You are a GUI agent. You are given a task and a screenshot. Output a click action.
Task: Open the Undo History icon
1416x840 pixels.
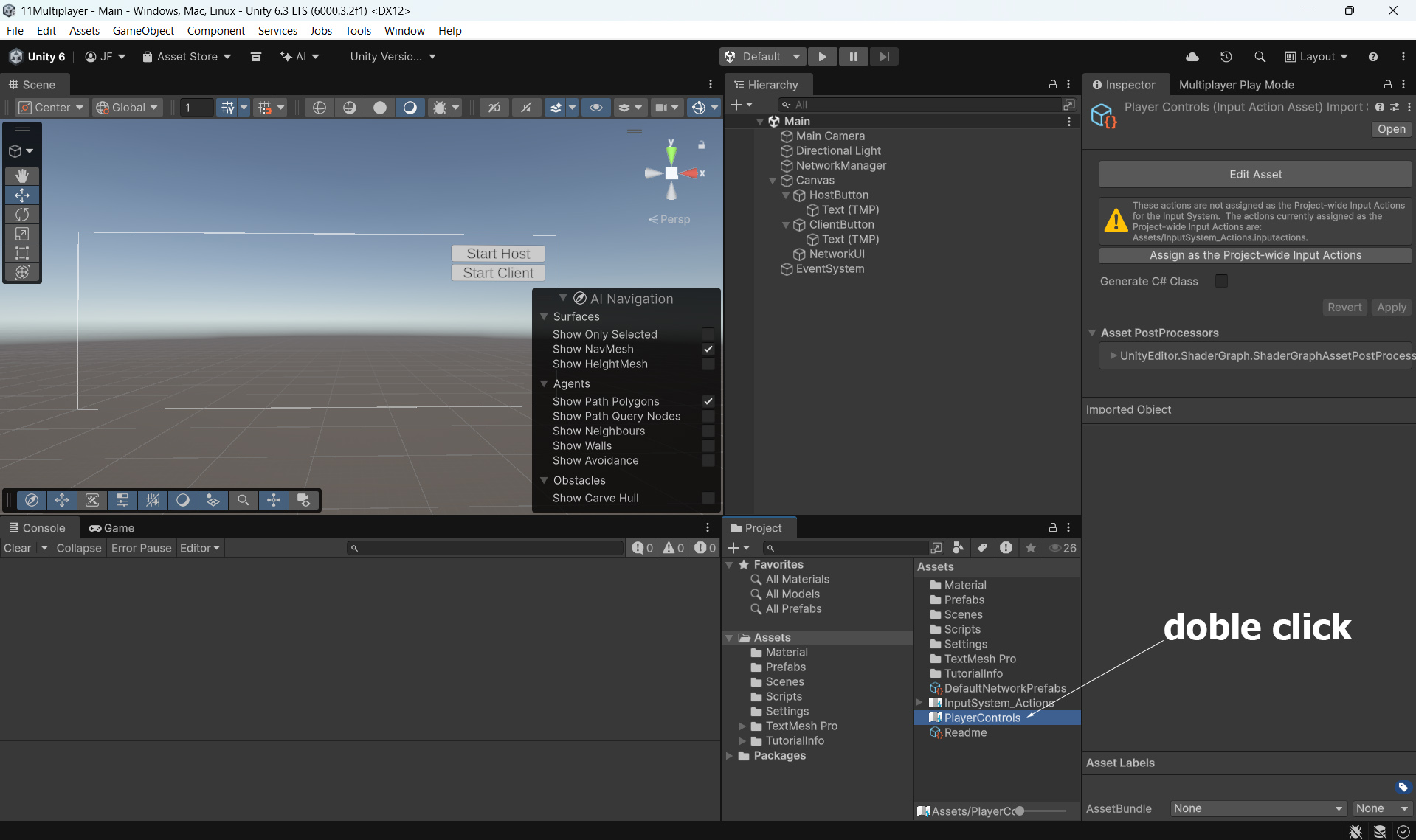click(1226, 57)
